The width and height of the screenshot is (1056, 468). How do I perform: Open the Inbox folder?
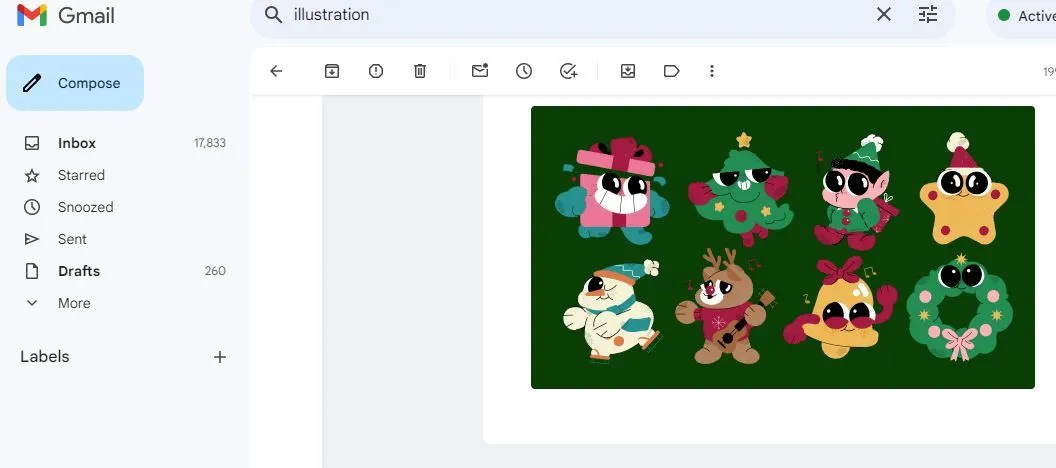77,143
